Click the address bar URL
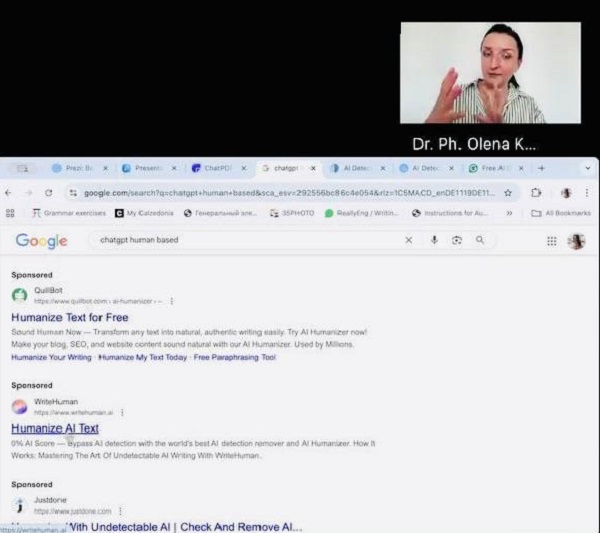Screen dimensions: 600x533 pos(289,193)
